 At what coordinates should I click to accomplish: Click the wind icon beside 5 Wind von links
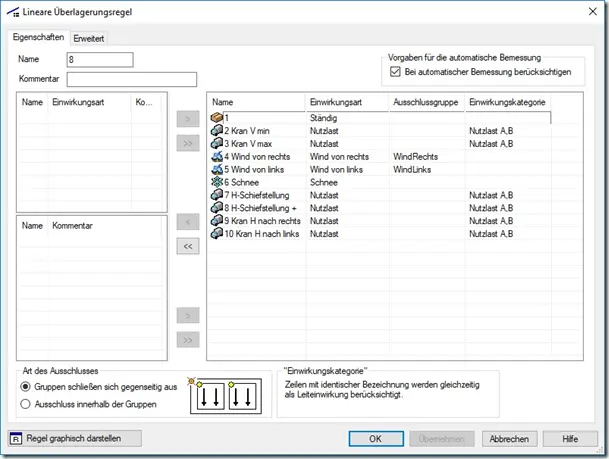click(x=217, y=169)
